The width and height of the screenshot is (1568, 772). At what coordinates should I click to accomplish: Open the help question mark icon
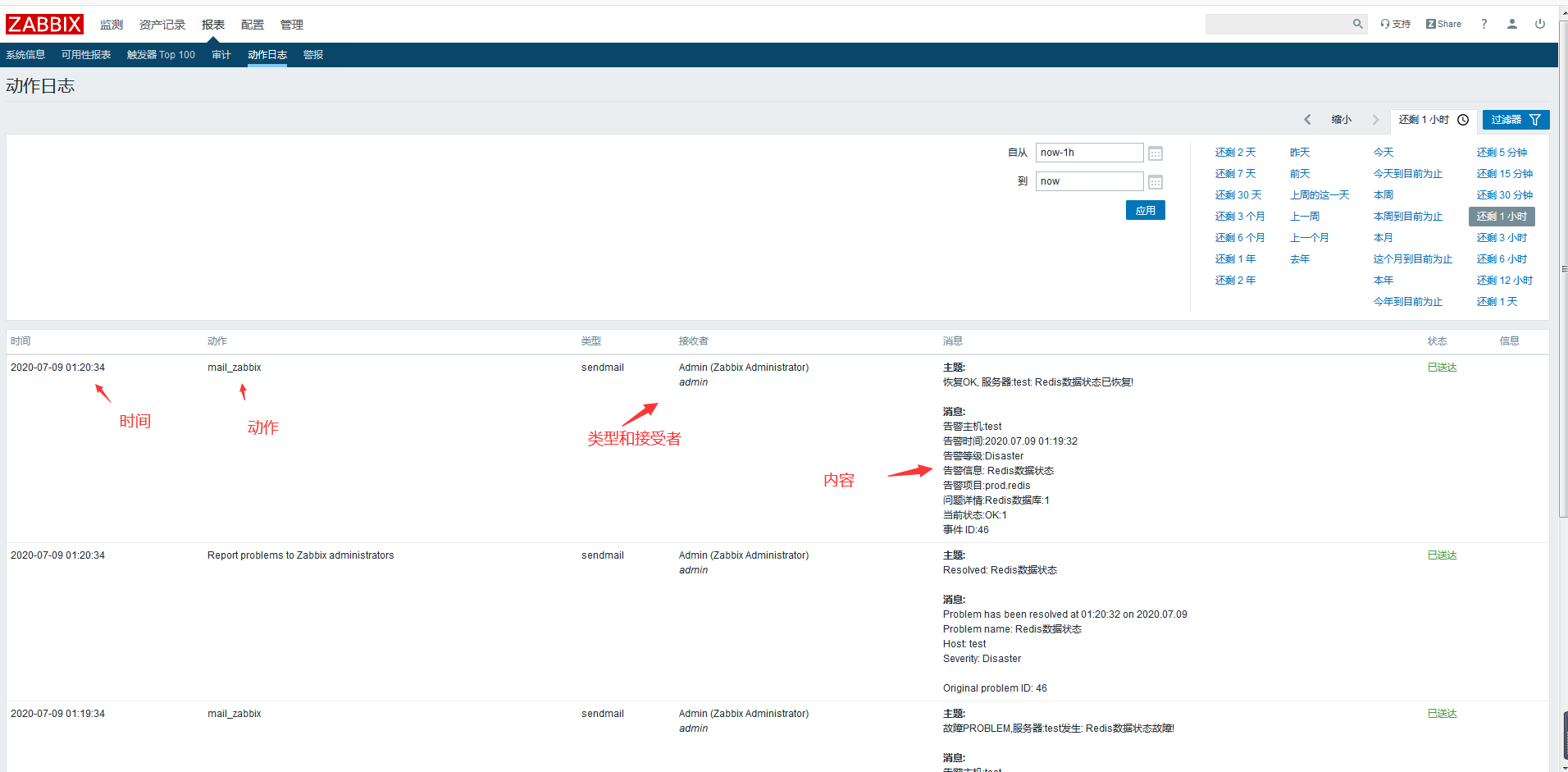pos(1484,25)
